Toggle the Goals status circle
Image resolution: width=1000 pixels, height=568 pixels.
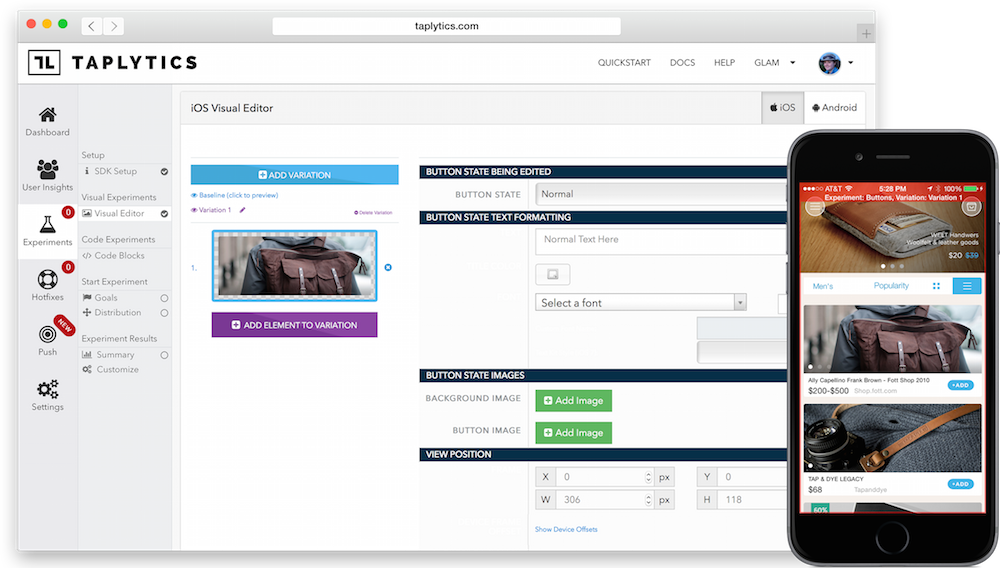pyautogui.click(x=164, y=298)
